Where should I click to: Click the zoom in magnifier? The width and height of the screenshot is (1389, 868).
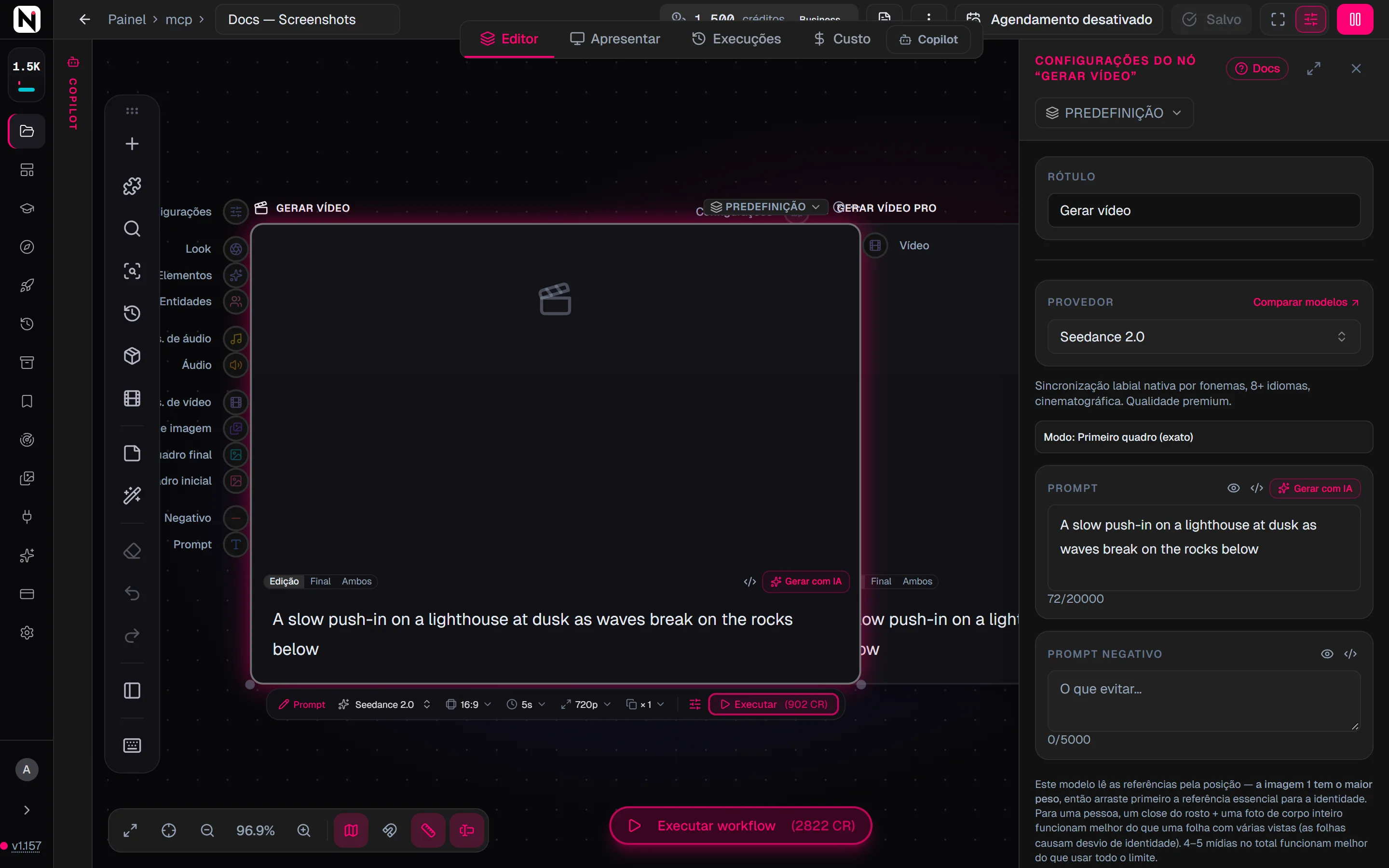click(x=304, y=831)
